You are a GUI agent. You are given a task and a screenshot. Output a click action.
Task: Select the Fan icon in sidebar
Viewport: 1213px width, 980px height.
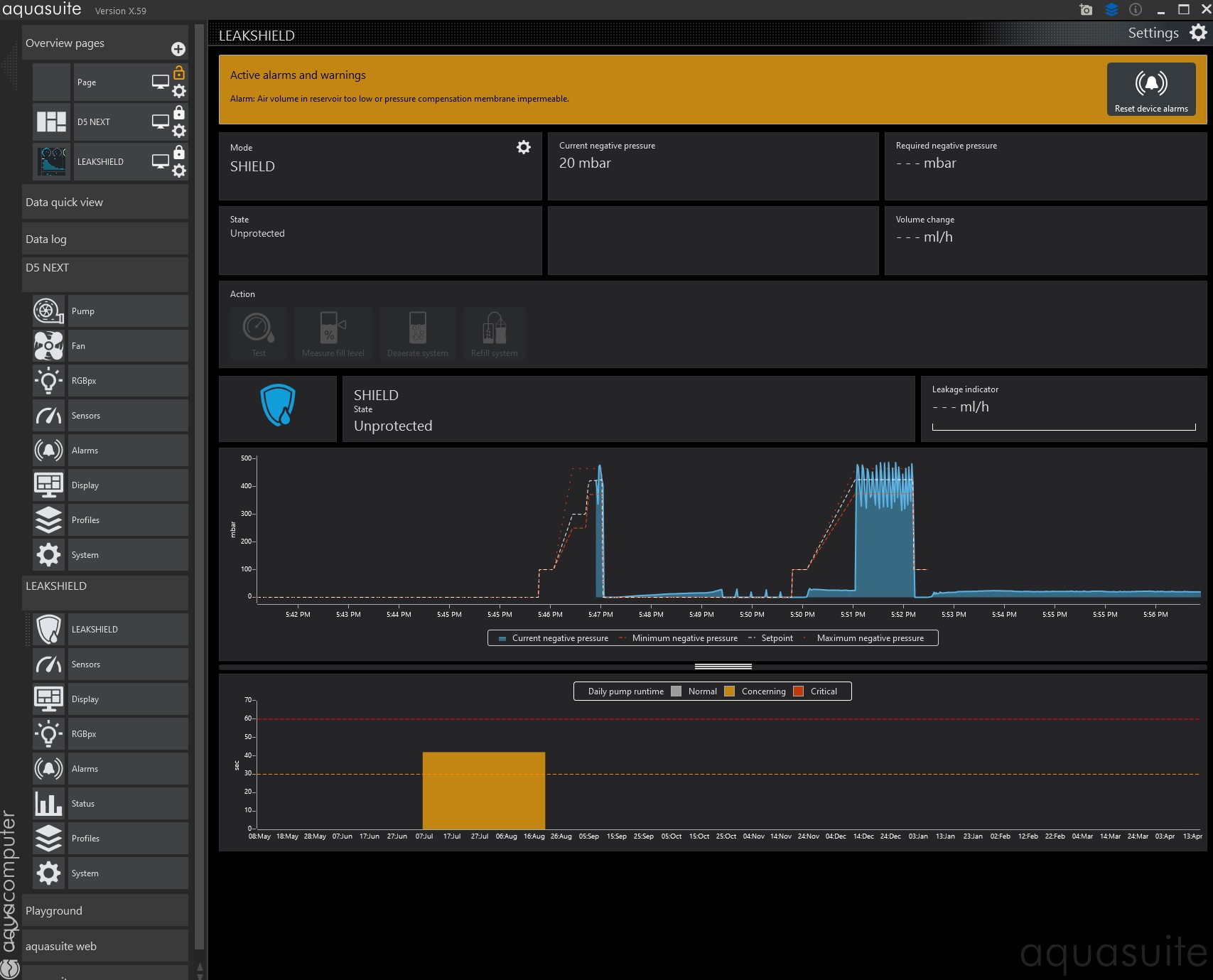[x=48, y=346]
